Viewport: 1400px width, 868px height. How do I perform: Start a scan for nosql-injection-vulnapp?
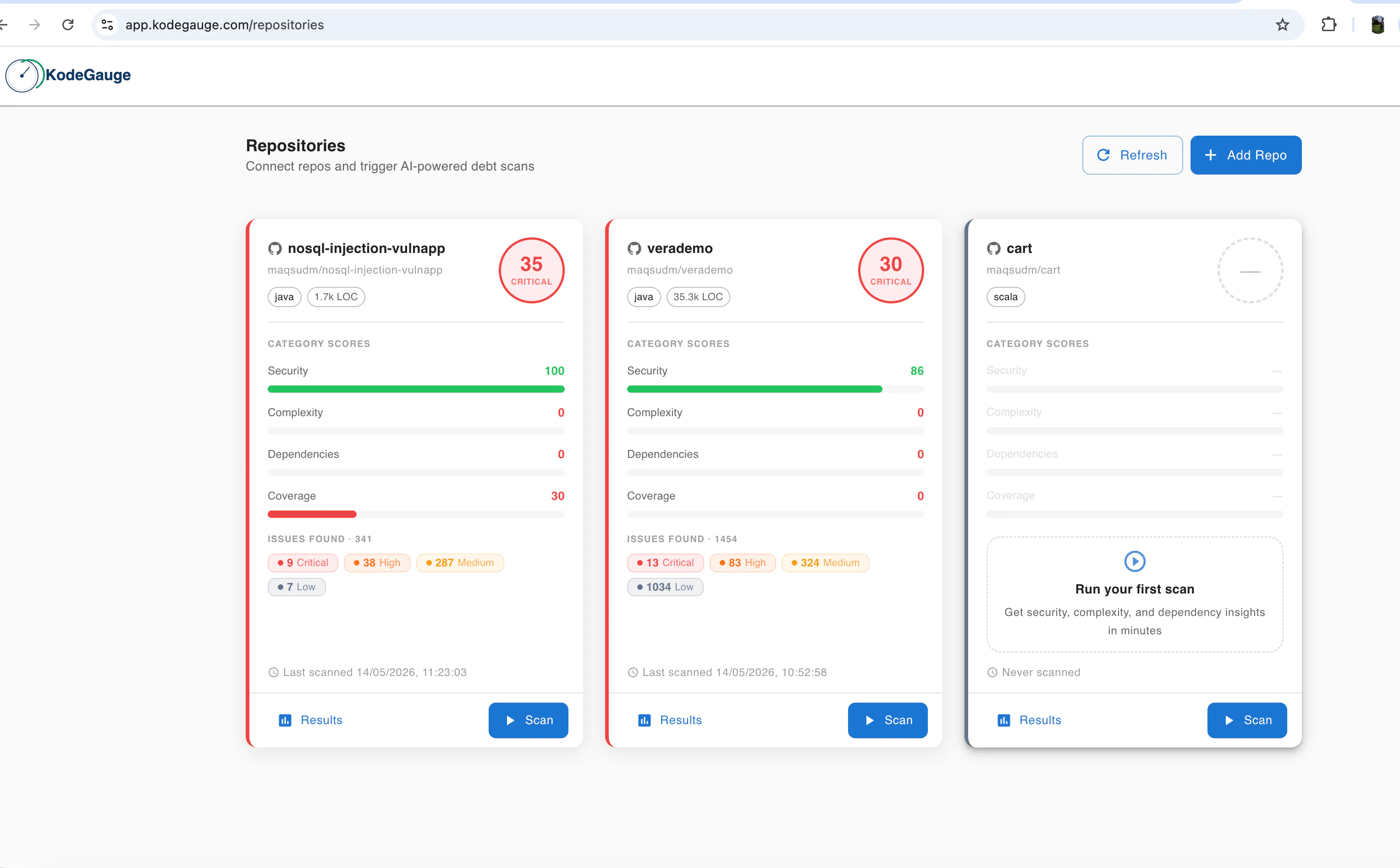528,720
